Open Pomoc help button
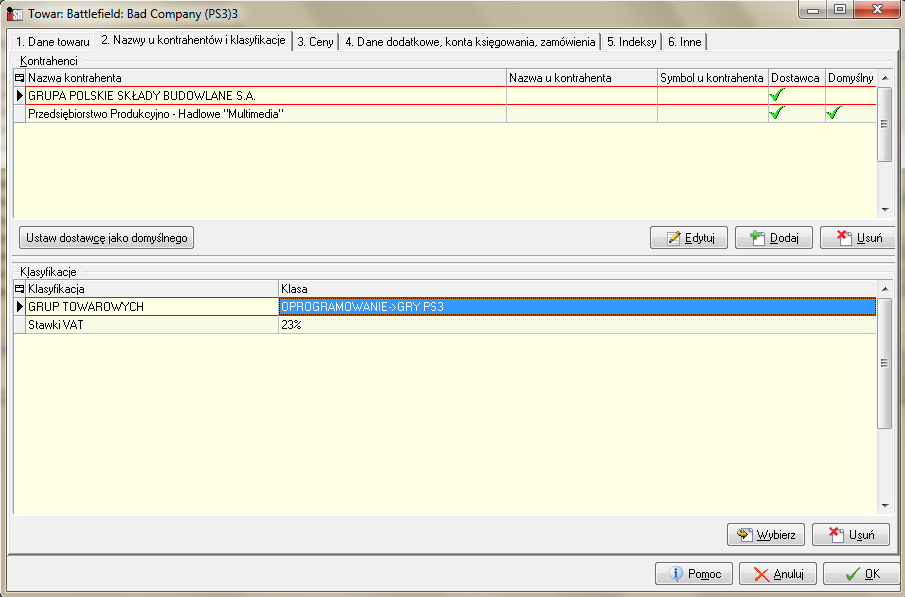This screenshot has height=597, width=905. tap(694, 573)
